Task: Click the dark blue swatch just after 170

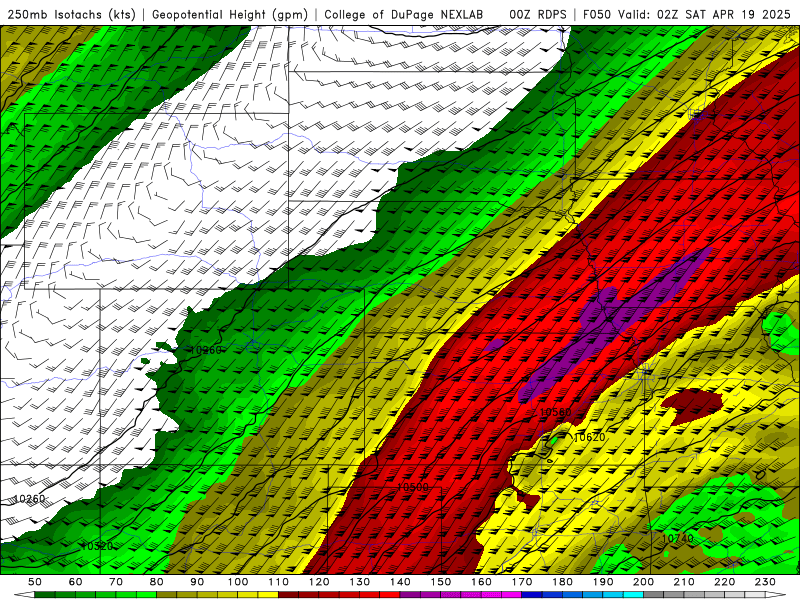Action: tap(532, 595)
